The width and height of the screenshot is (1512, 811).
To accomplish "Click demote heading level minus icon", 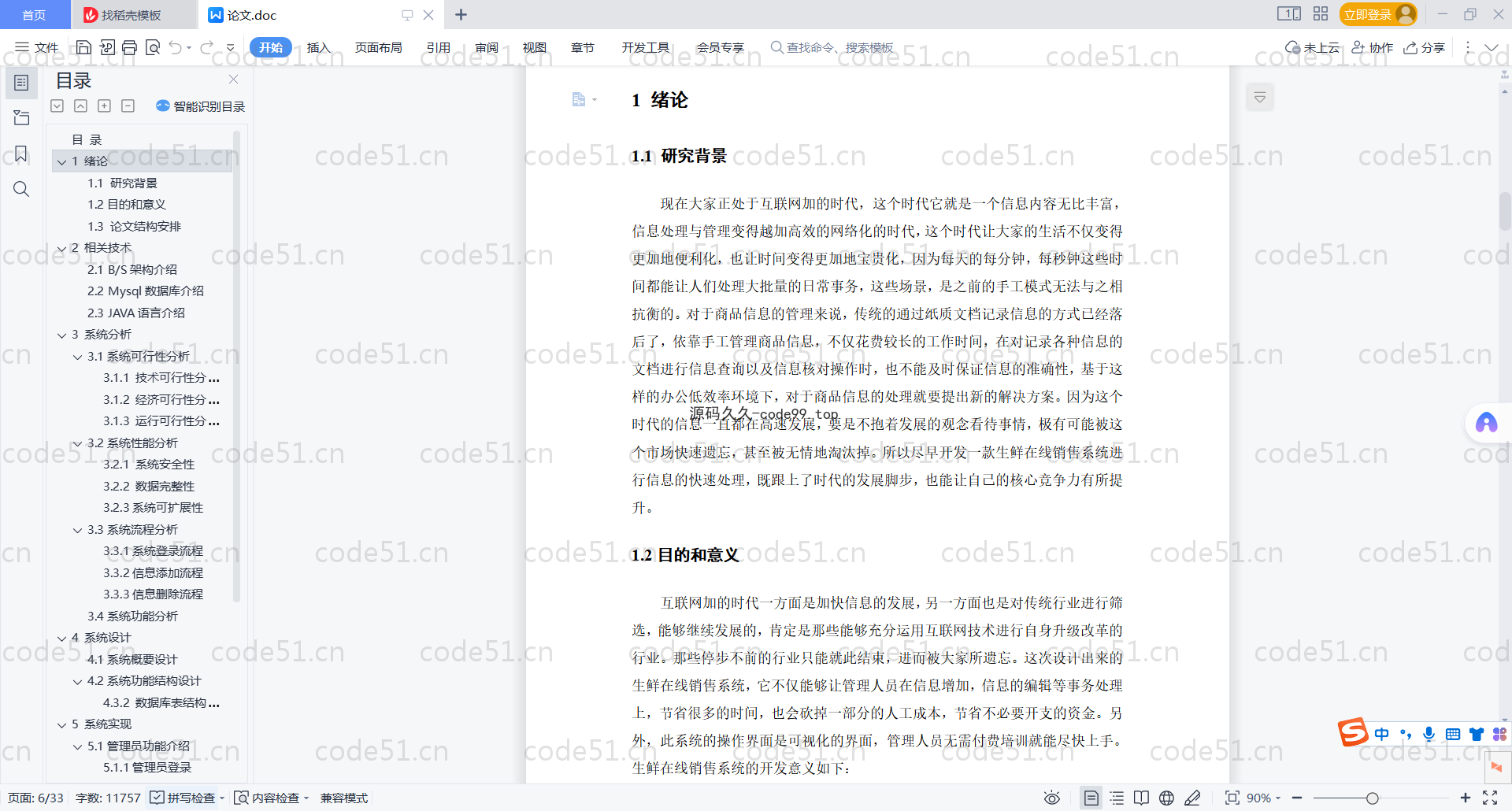I will [128, 106].
